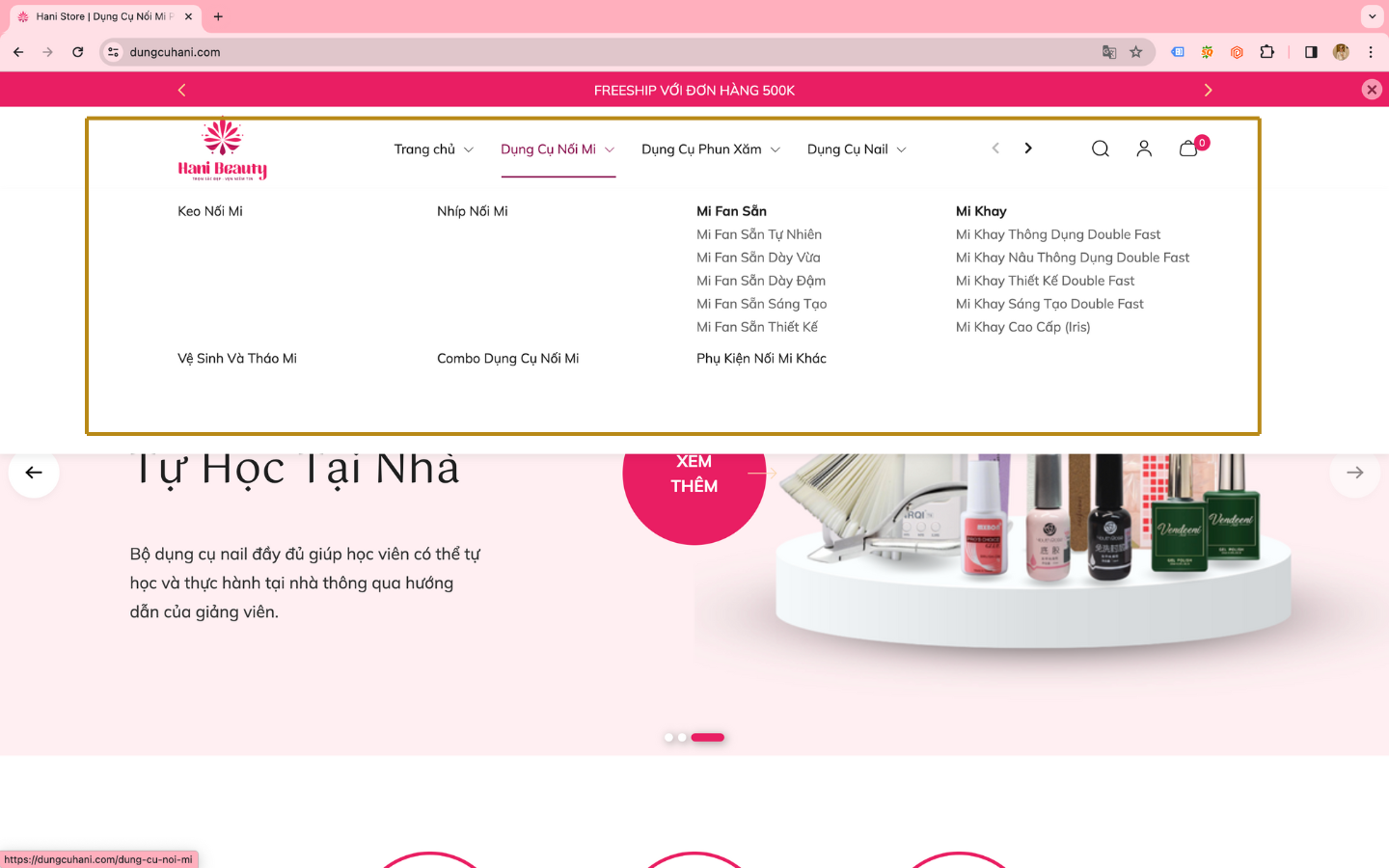The width and height of the screenshot is (1389, 868).
Task: Select Combo Dụng Cụ Nối Mi category
Action: (508, 358)
